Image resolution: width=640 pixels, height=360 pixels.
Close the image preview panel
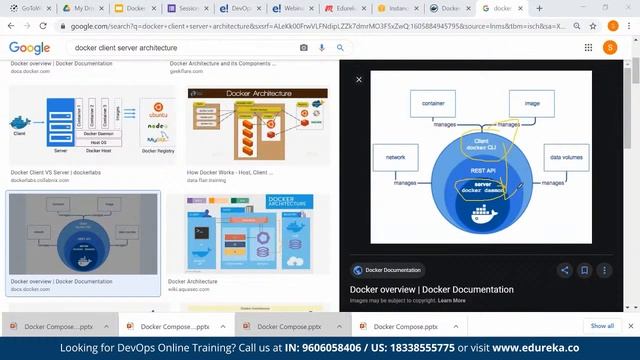(x=359, y=80)
